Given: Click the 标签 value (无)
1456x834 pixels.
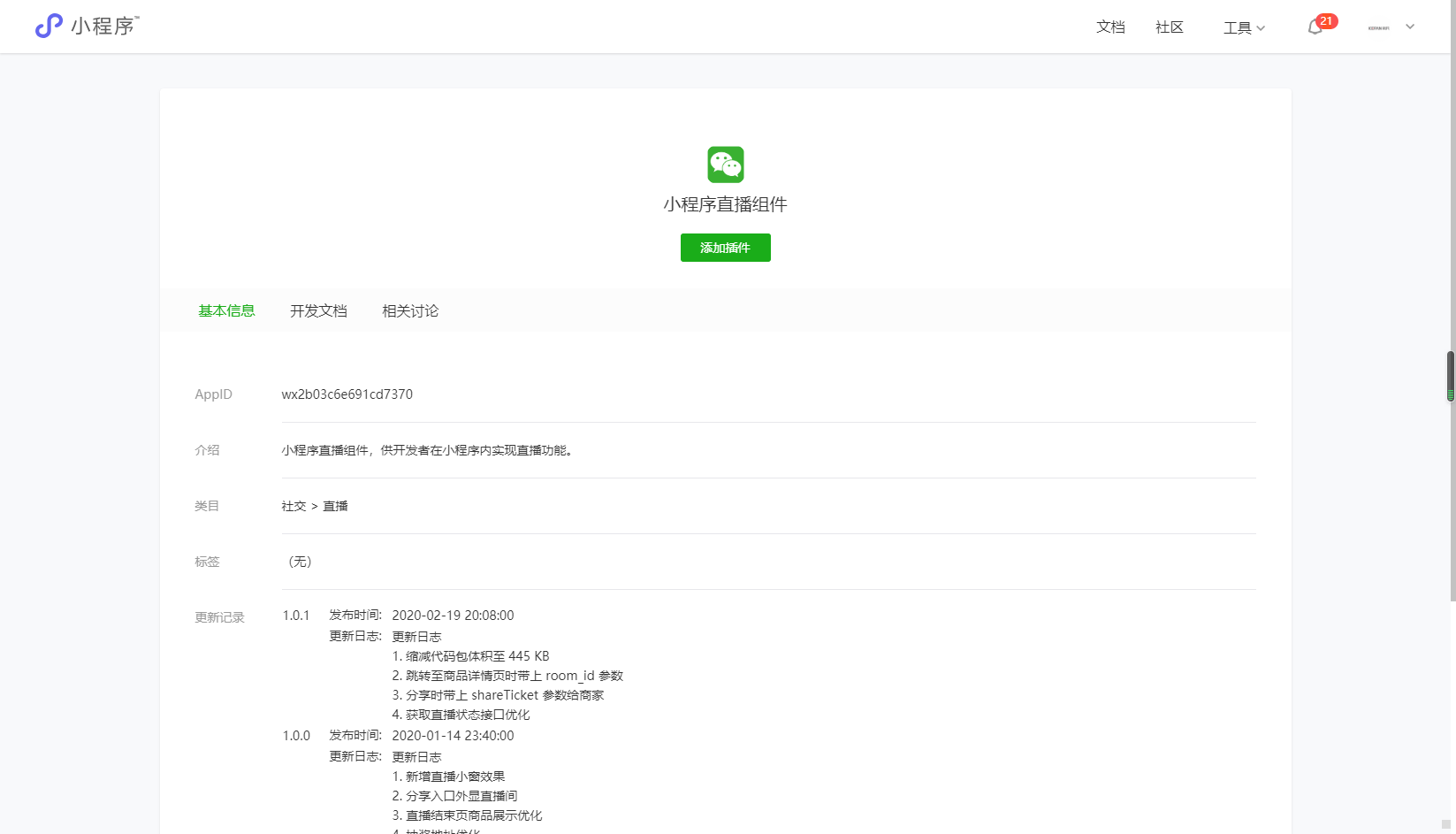Looking at the screenshot, I should point(300,562).
